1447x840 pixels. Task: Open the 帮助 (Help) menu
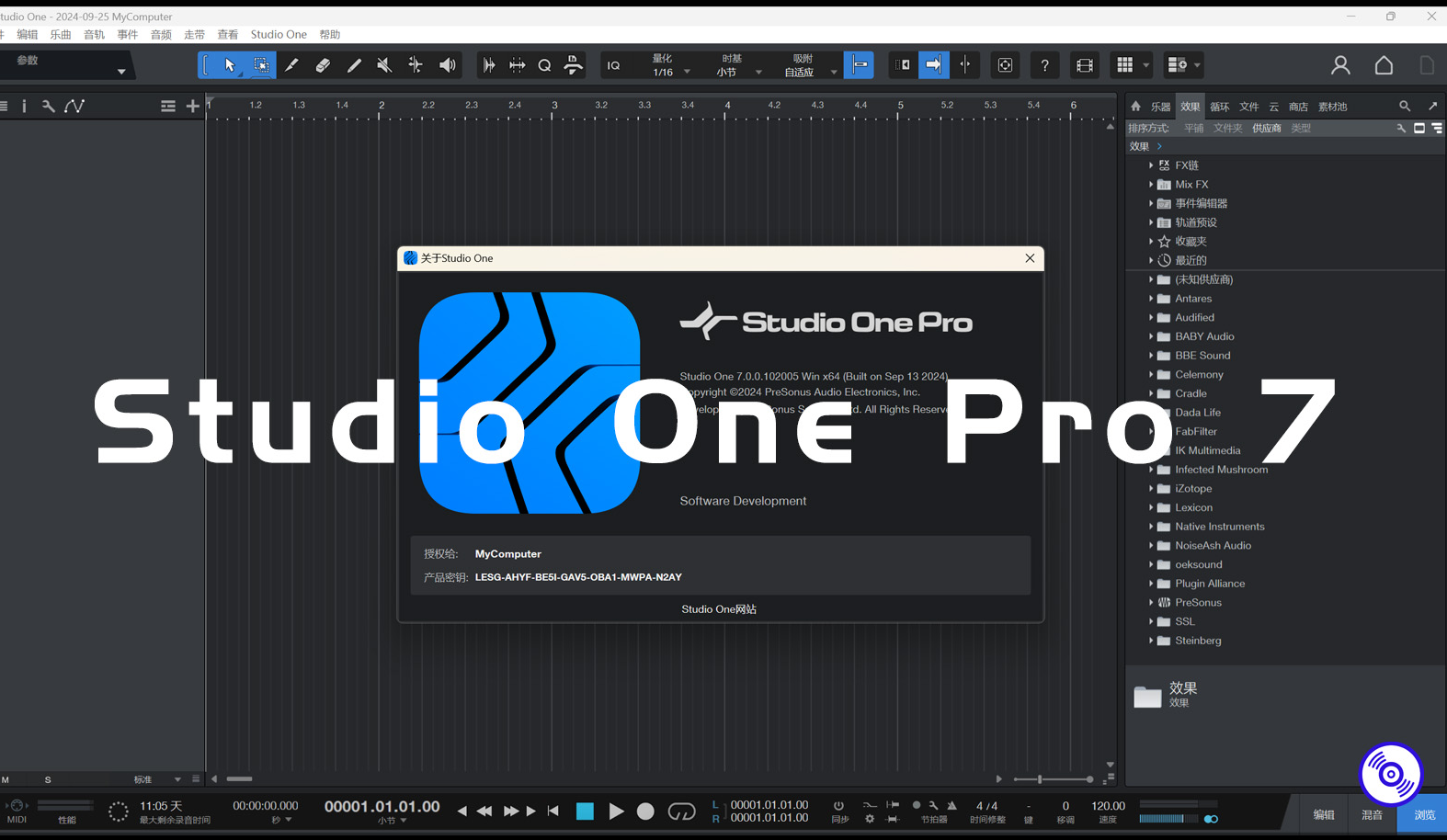click(330, 35)
